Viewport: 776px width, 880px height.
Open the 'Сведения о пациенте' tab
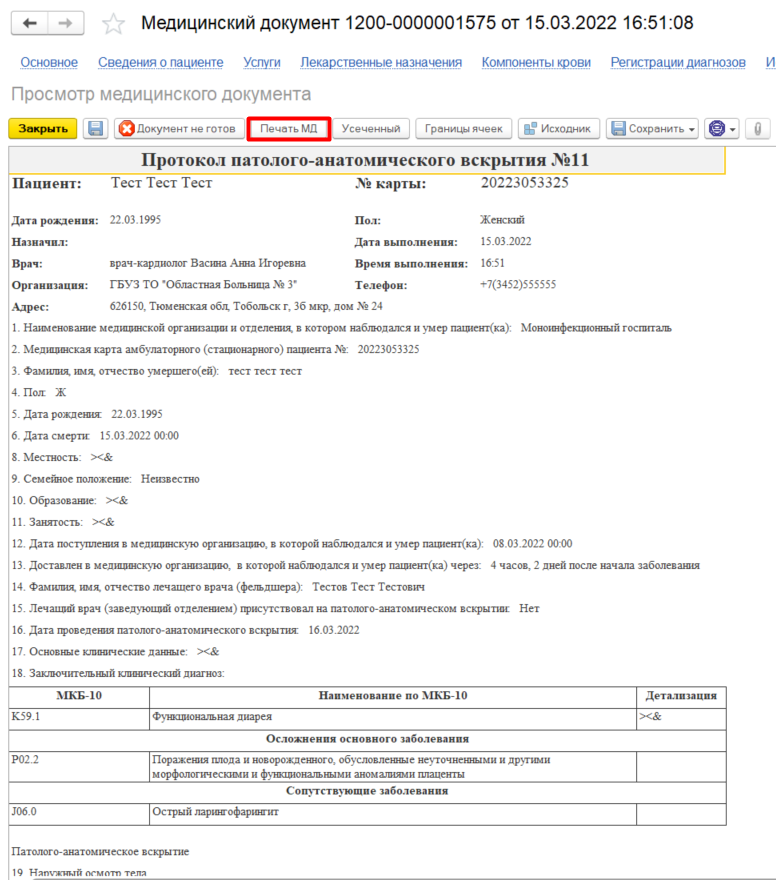coord(160,62)
